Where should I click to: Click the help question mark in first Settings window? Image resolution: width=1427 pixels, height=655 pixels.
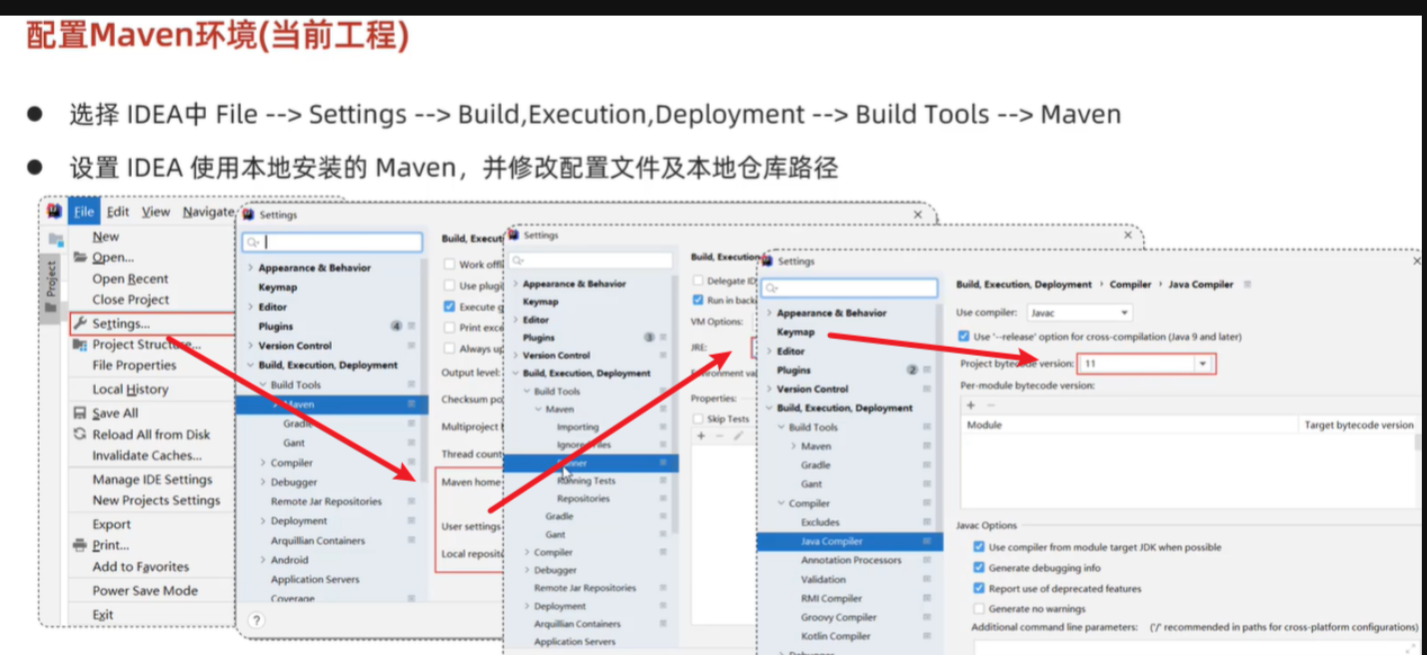click(x=256, y=620)
